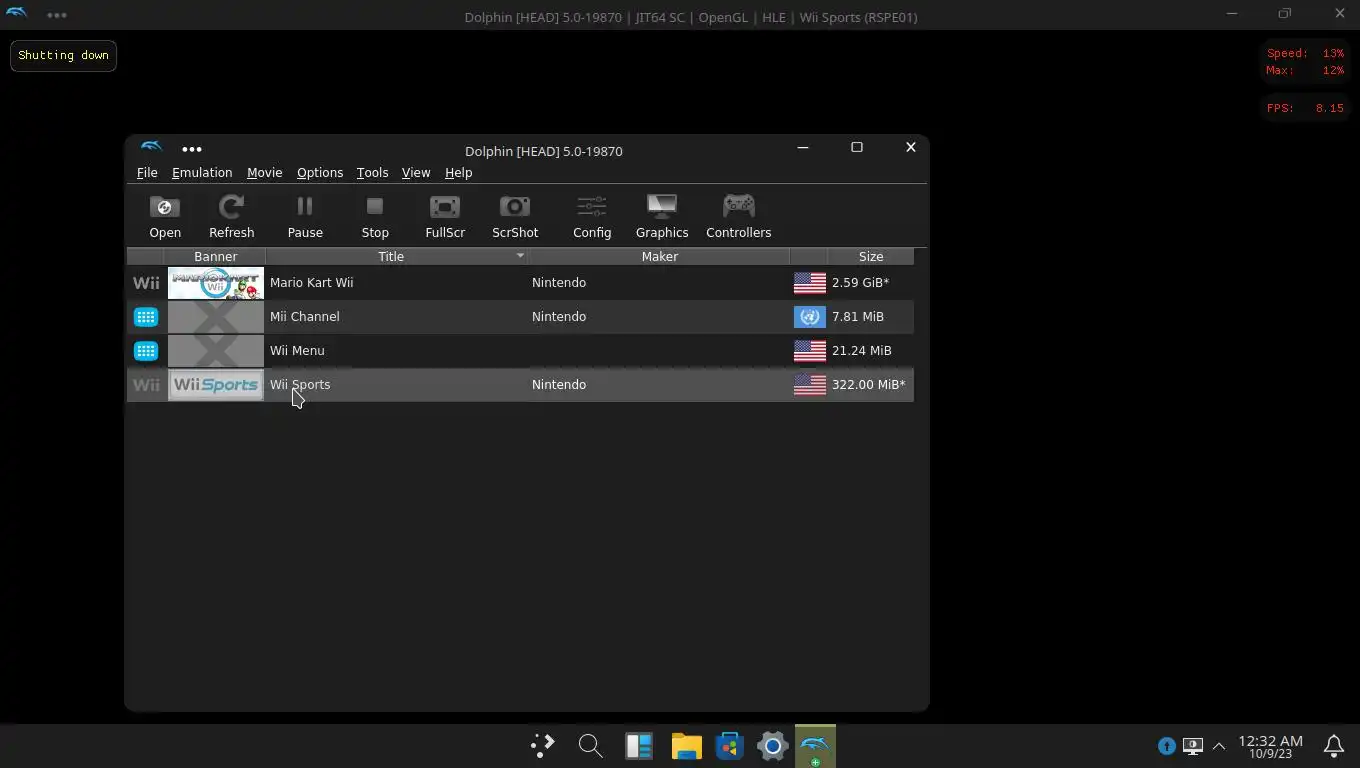Click the UN world flag in Mii Channel row
The image size is (1360, 768).
[x=810, y=317]
